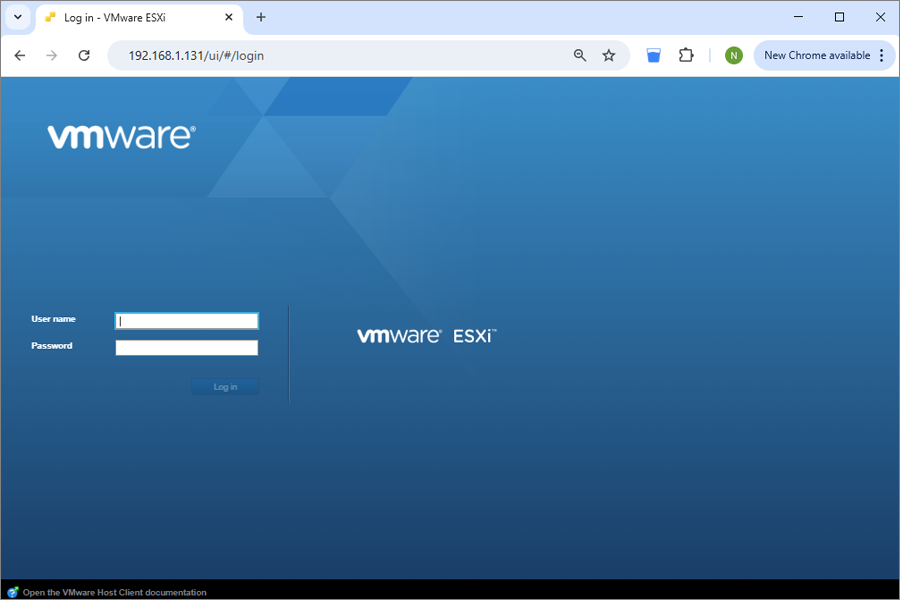
Task: Reload the ESXi login page
Action: [x=84, y=55]
